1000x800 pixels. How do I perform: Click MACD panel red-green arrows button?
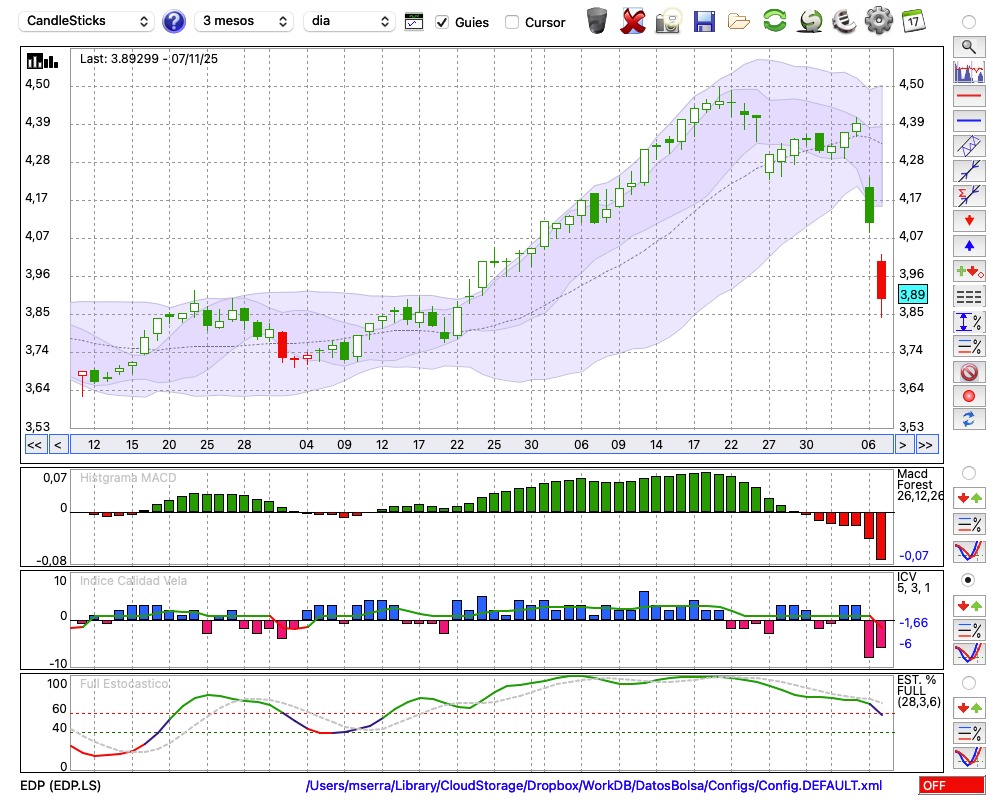pos(969,498)
